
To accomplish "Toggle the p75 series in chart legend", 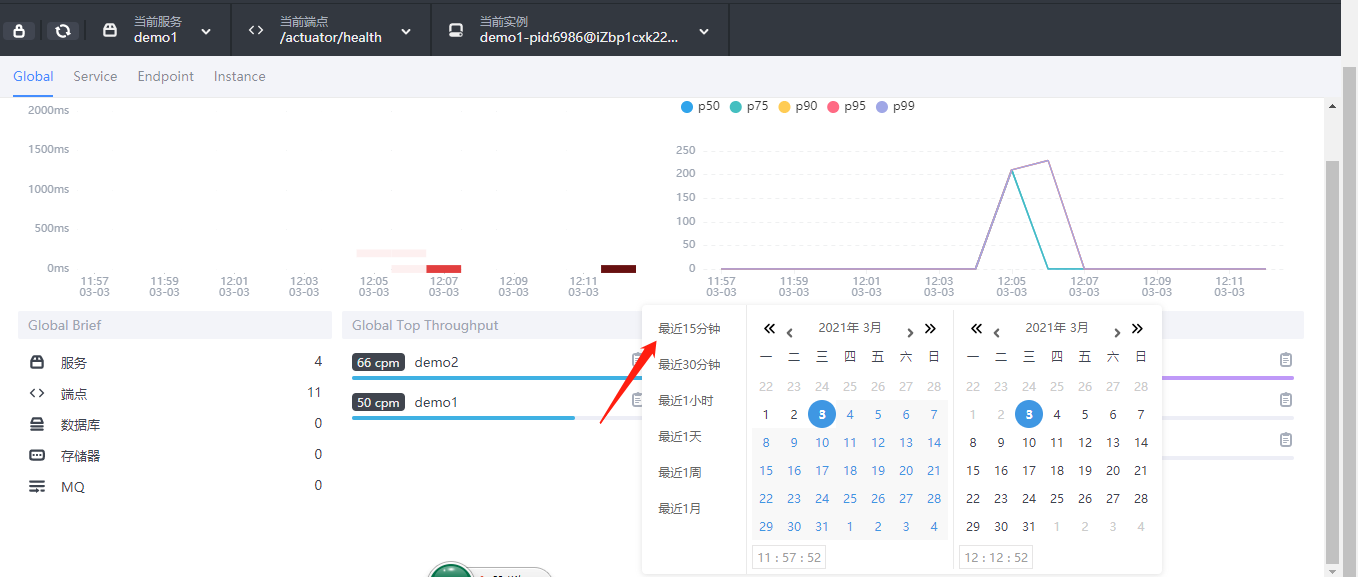I will tap(749, 106).
